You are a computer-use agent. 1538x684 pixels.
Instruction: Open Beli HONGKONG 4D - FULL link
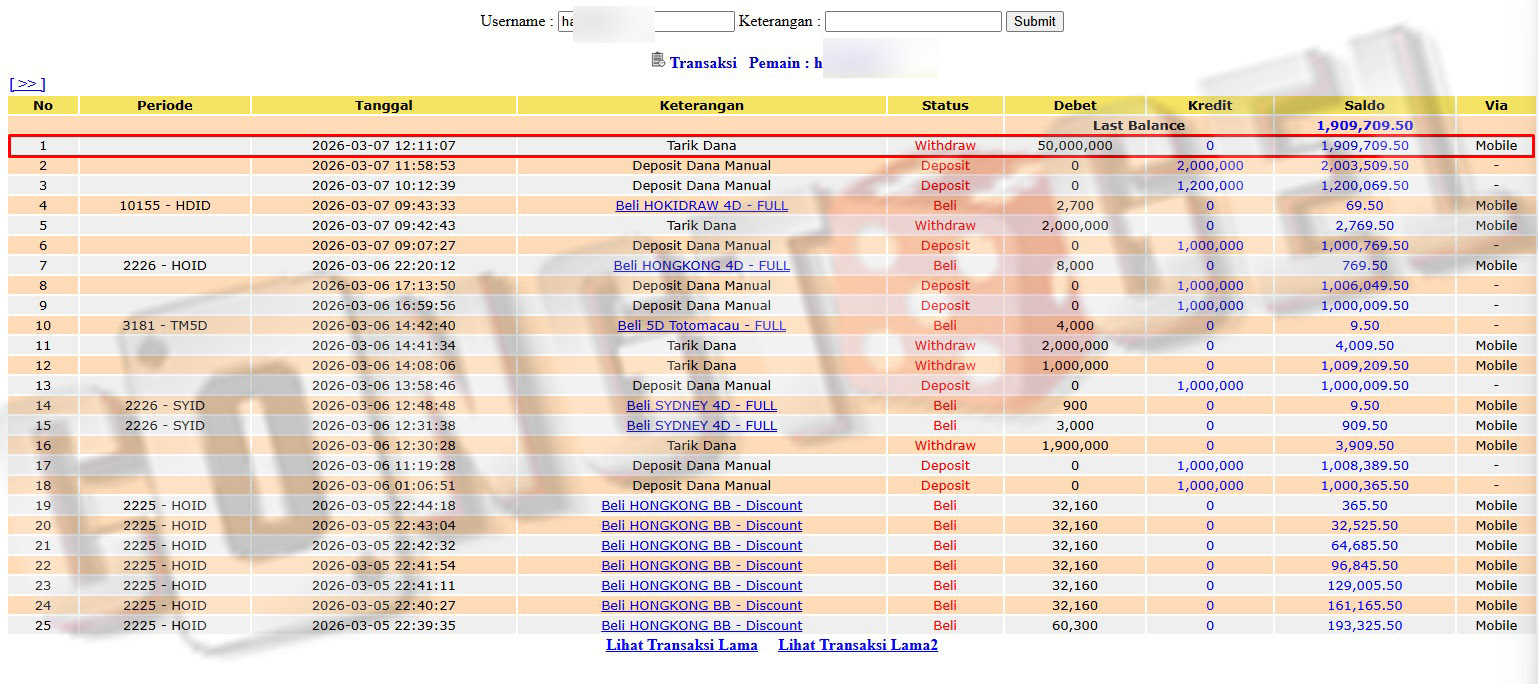tap(701, 265)
